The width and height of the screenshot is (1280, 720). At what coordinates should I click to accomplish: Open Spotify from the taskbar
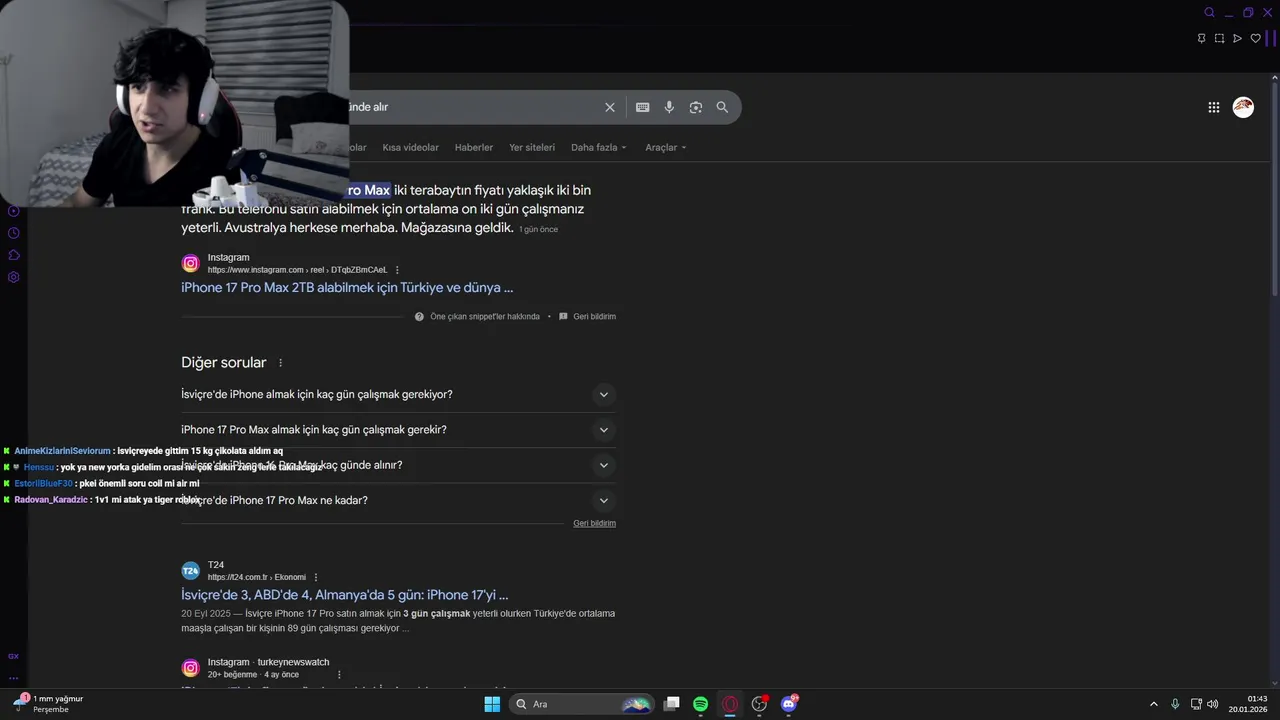[x=701, y=704]
